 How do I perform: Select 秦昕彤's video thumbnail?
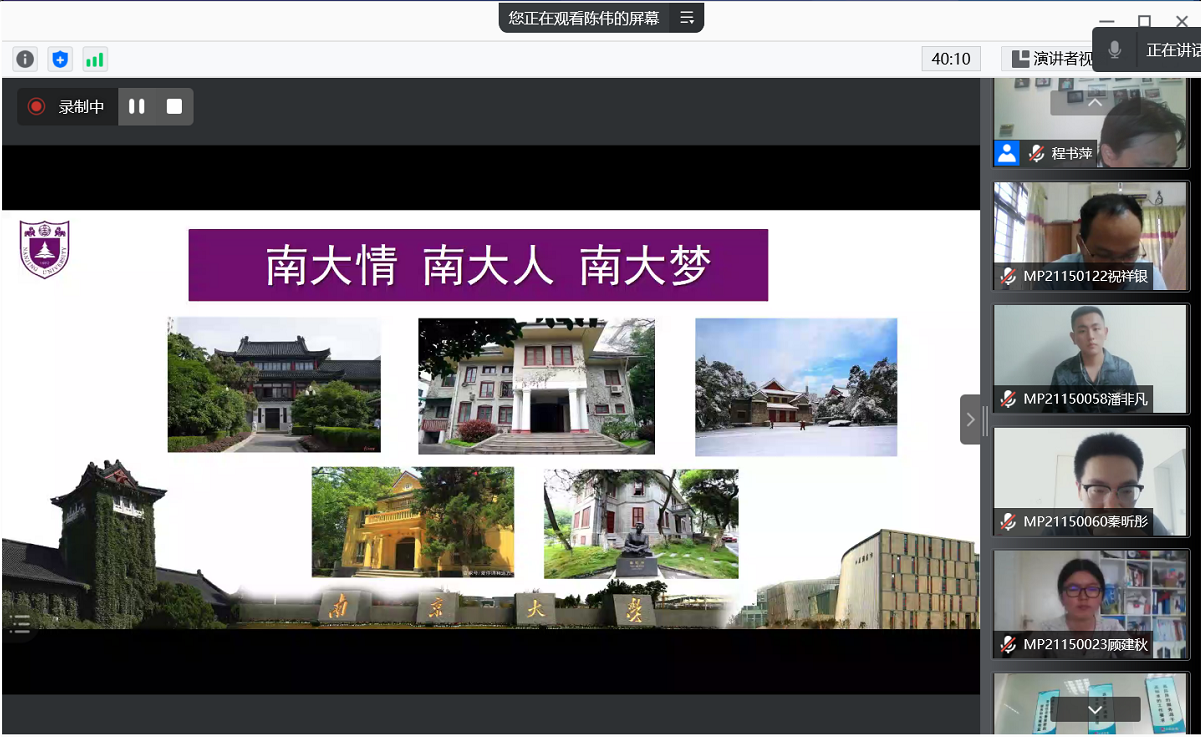tap(1091, 480)
